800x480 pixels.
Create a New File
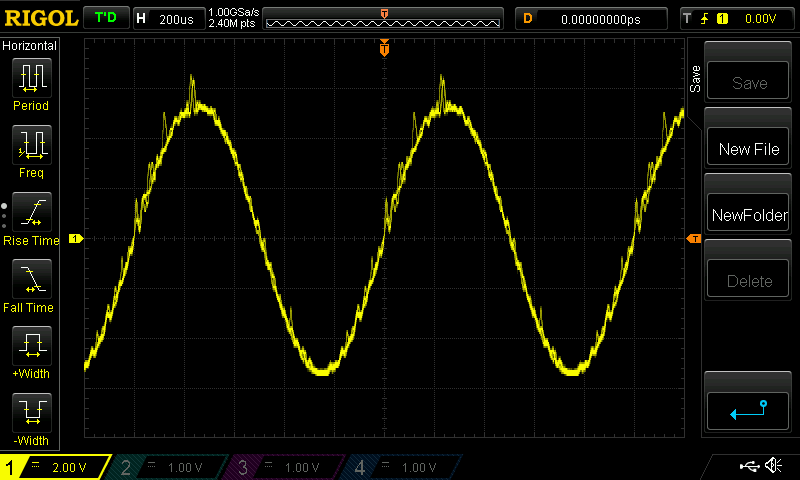(749, 149)
